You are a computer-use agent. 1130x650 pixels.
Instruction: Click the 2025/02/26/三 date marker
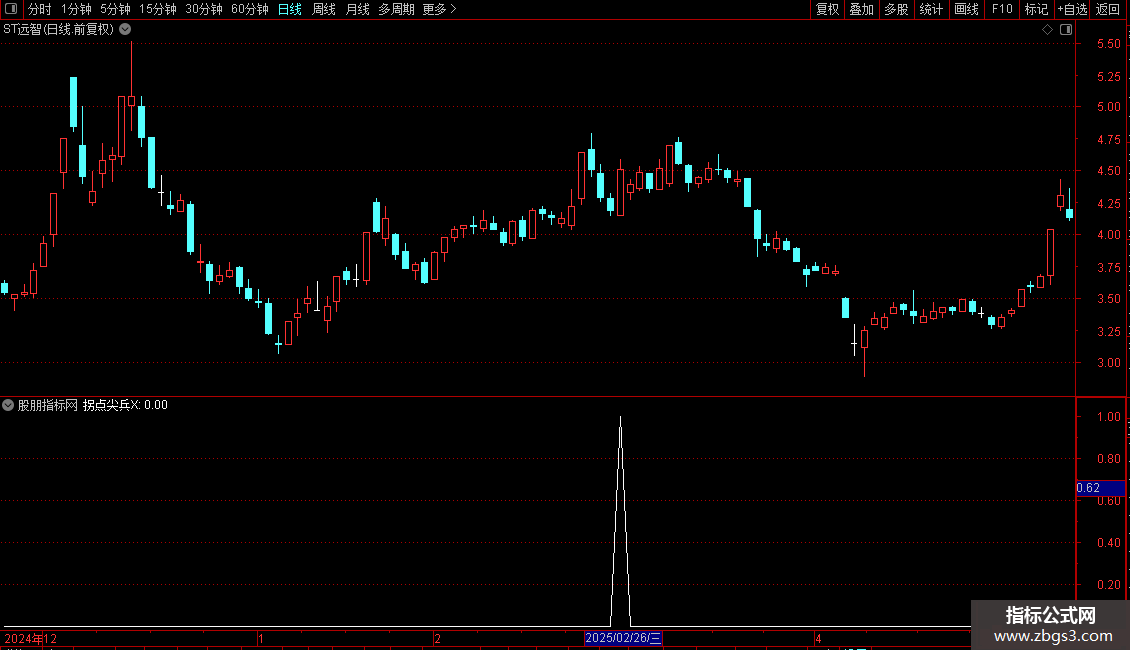[x=623, y=638]
